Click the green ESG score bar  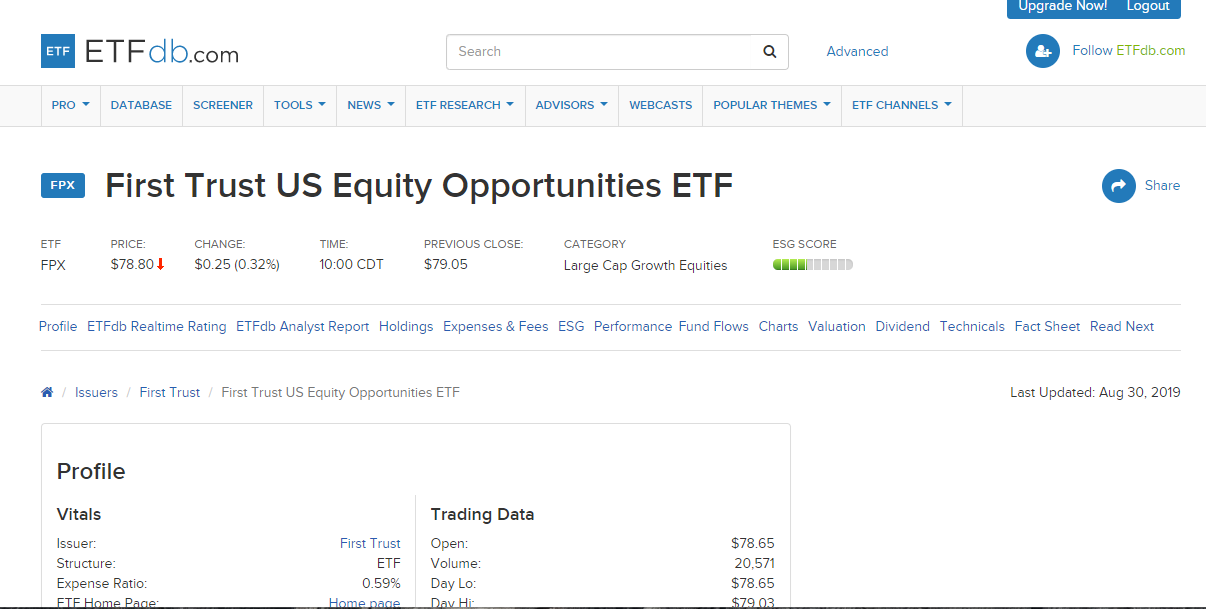click(812, 265)
